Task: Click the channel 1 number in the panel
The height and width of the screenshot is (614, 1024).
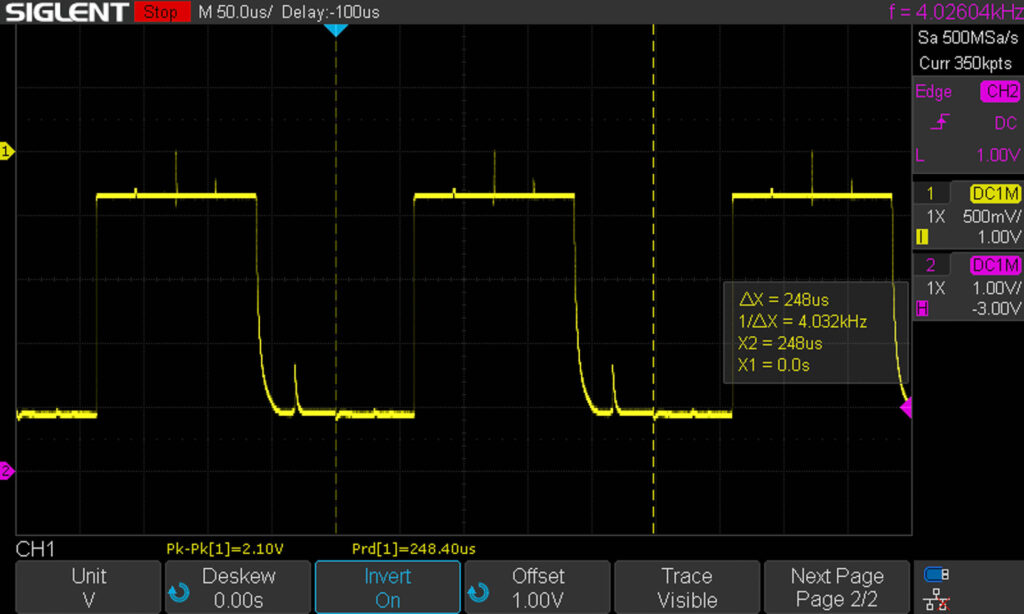Action: click(931, 194)
